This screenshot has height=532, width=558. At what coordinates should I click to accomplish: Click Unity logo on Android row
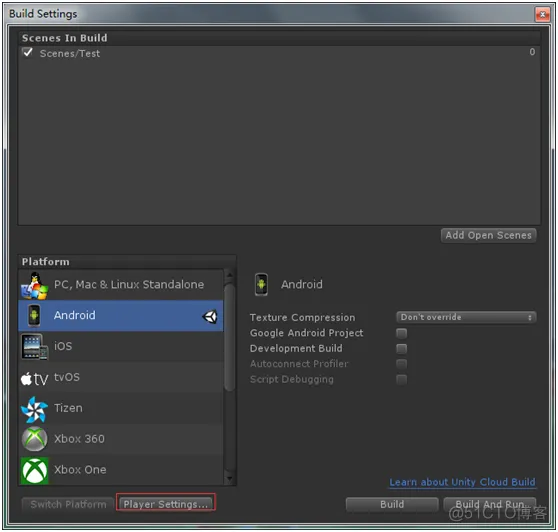210,316
